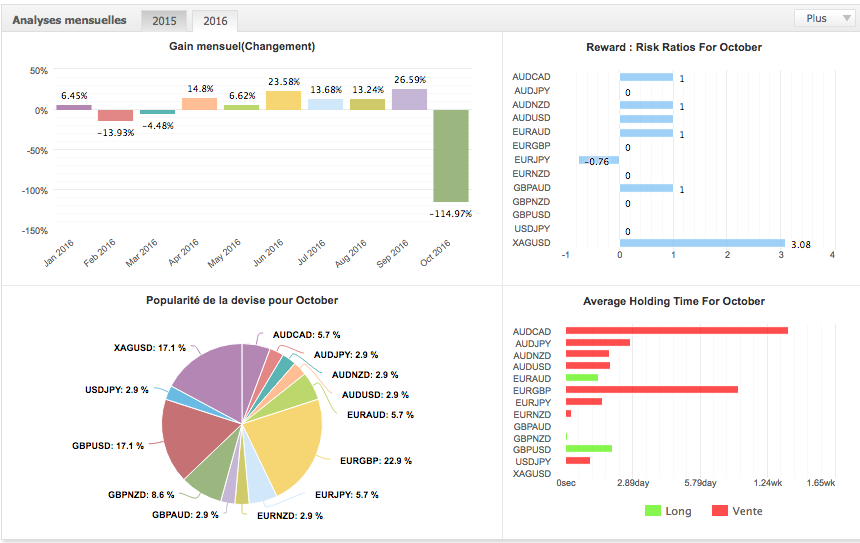Click the Jun 2016 23.58% bar
Viewport: 860px width, 543px height.
284,100
